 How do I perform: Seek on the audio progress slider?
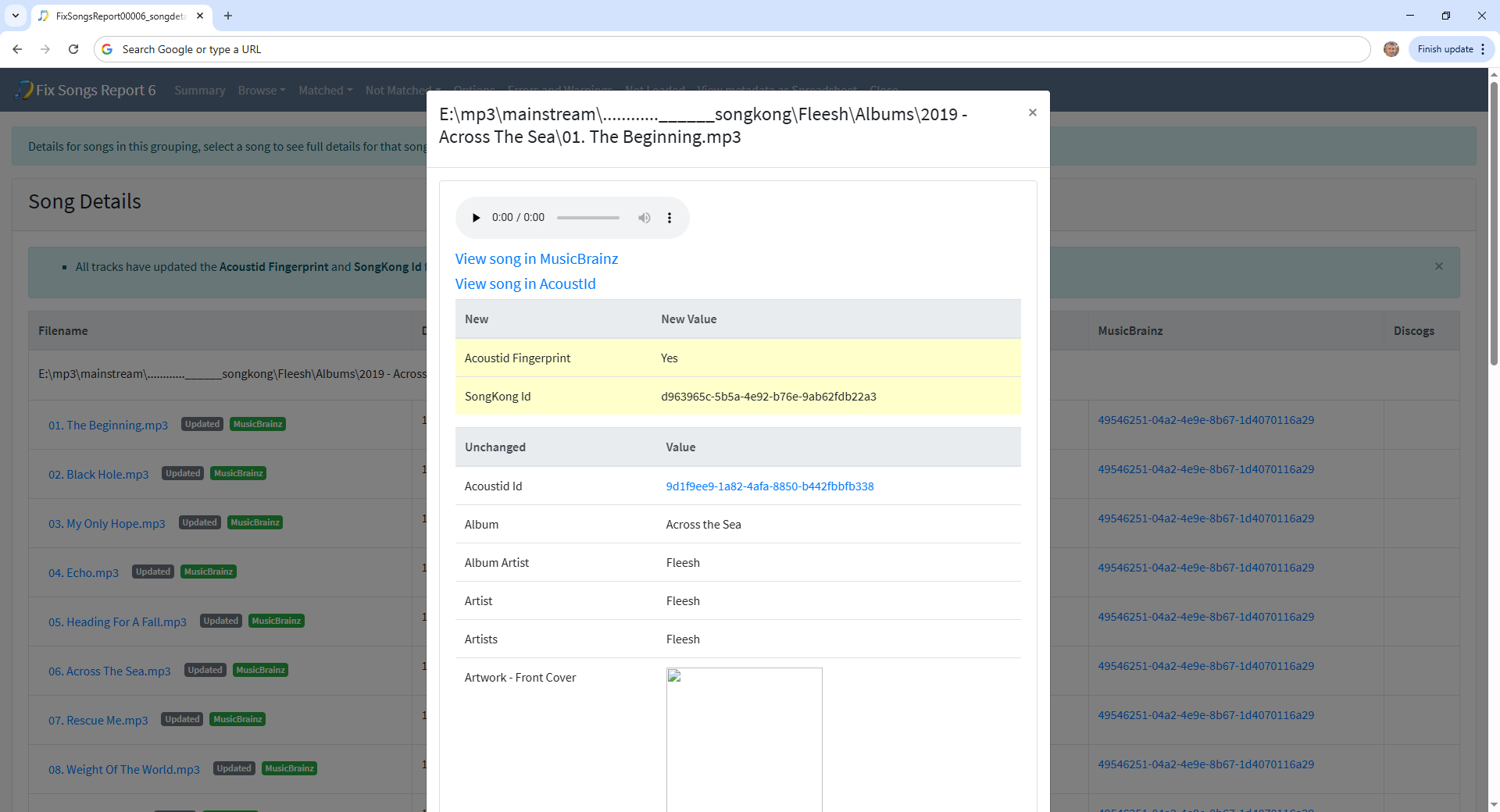[x=587, y=218]
